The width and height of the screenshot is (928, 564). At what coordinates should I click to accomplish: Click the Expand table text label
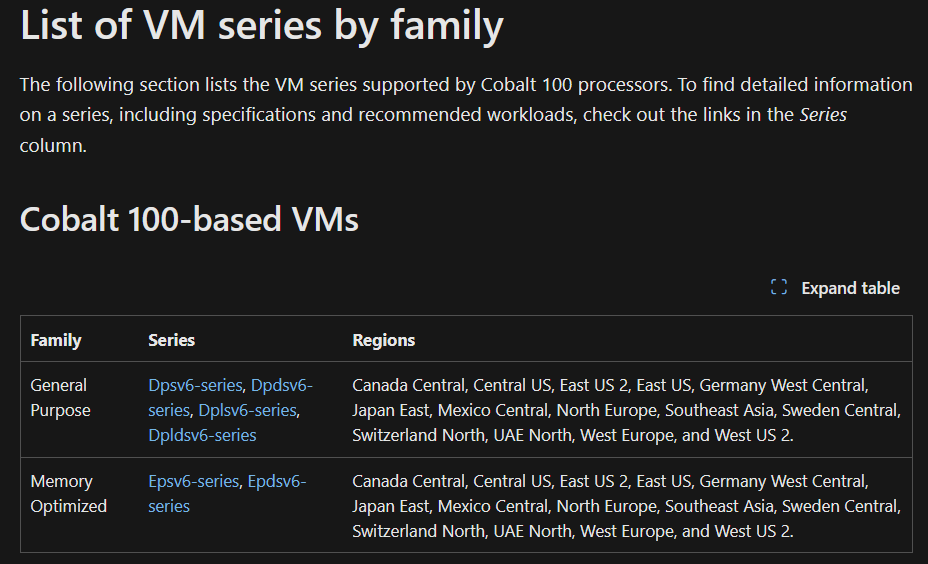coord(850,288)
